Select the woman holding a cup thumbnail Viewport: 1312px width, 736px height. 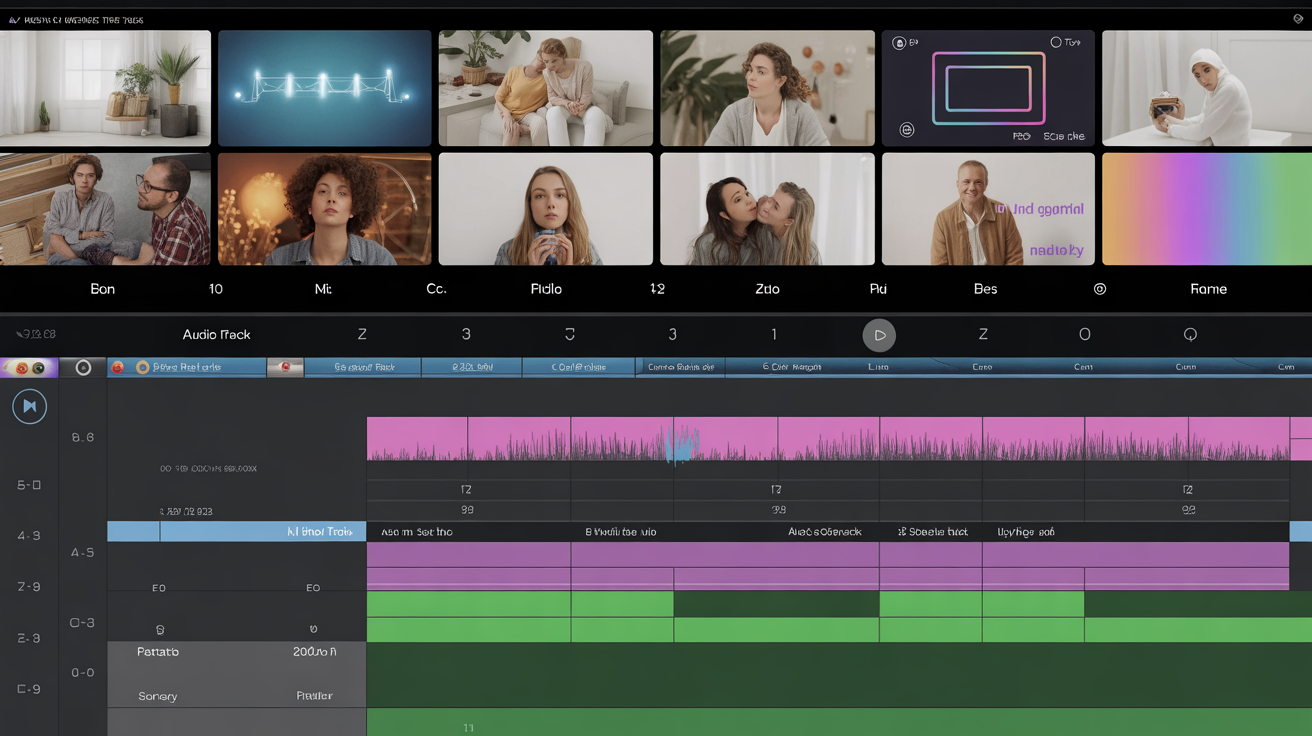(545, 209)
